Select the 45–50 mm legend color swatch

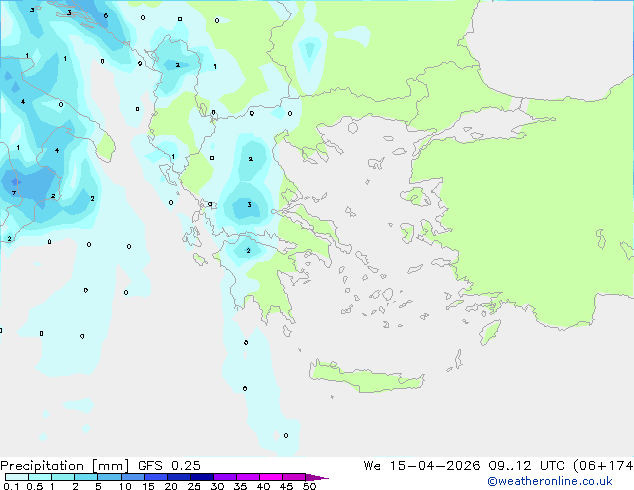coord(294,477)
